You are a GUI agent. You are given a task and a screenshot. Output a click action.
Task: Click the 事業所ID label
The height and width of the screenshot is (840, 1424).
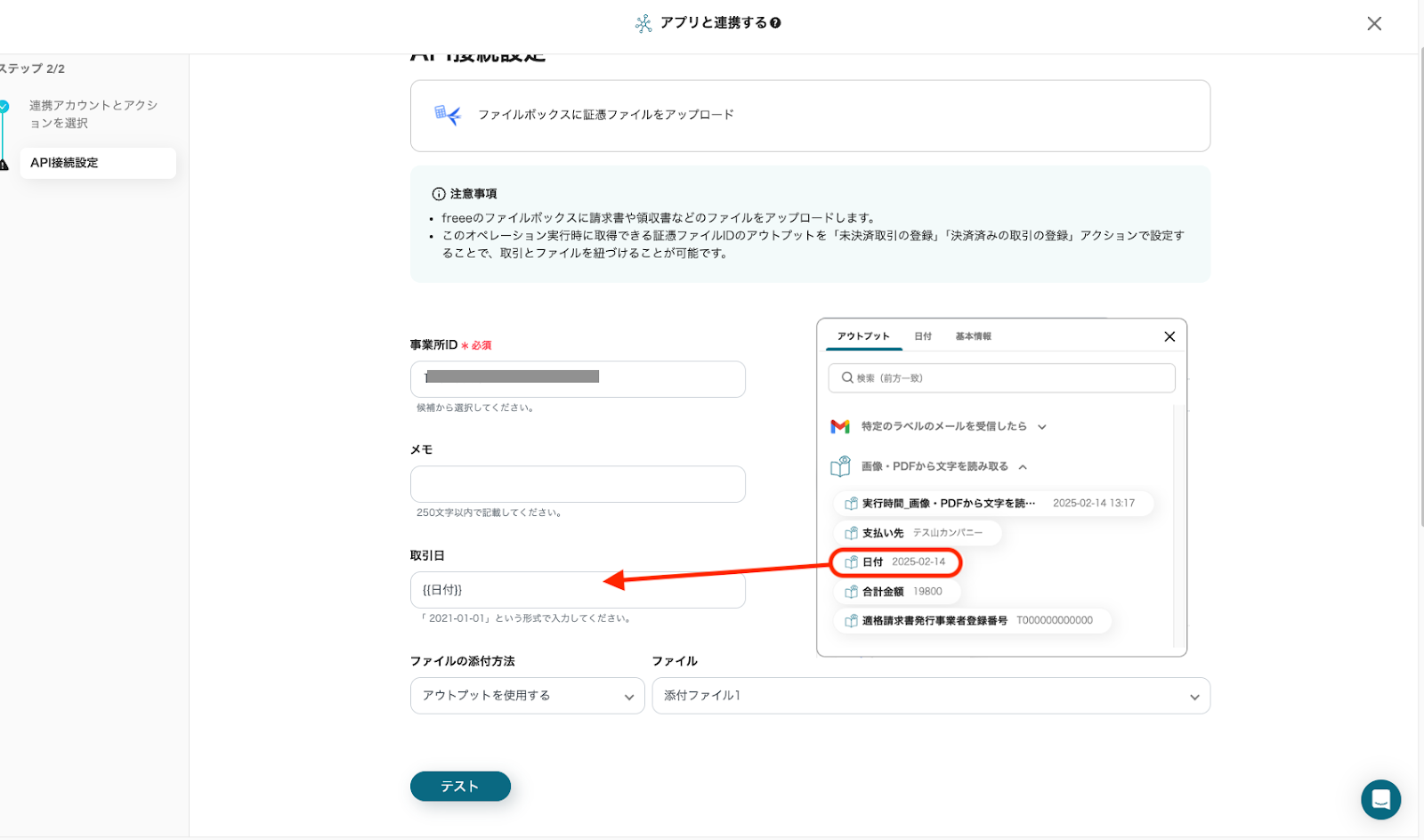[x=434, y=345]
